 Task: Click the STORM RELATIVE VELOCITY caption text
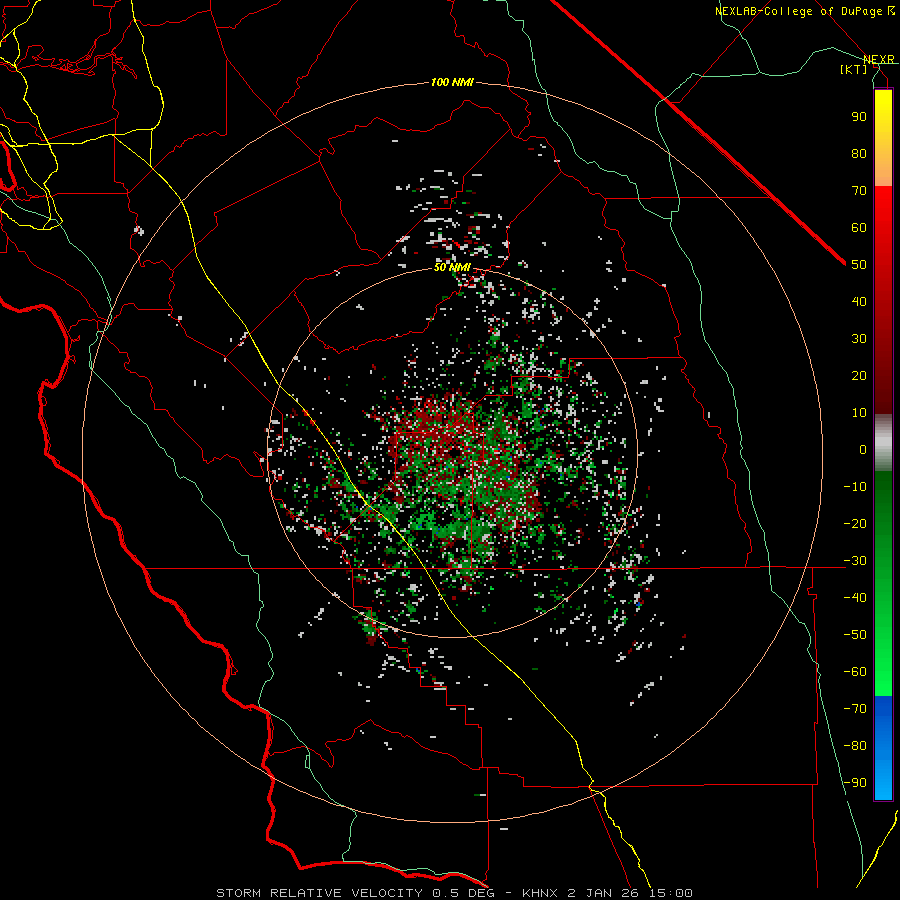319,893
